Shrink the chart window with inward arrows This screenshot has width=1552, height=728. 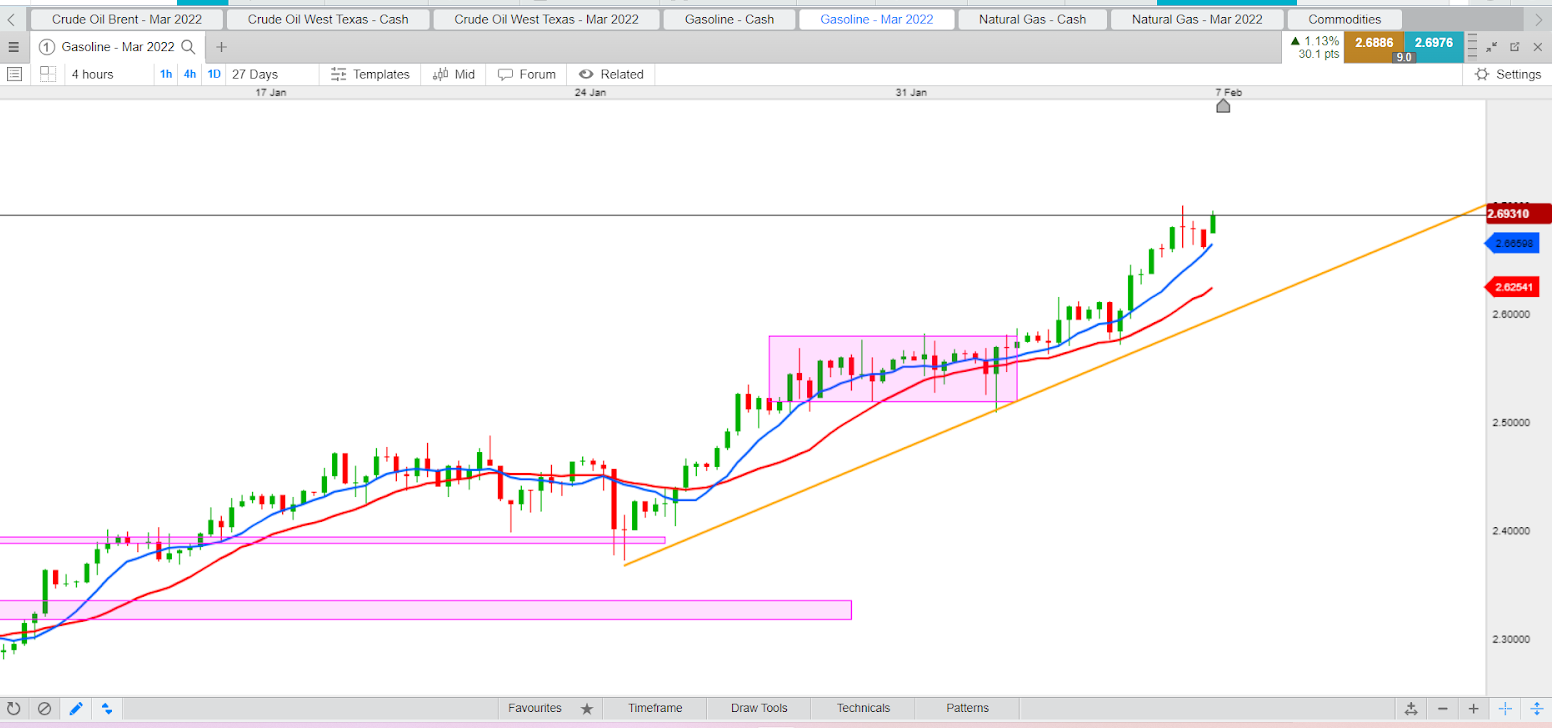tap(1492, 47)
